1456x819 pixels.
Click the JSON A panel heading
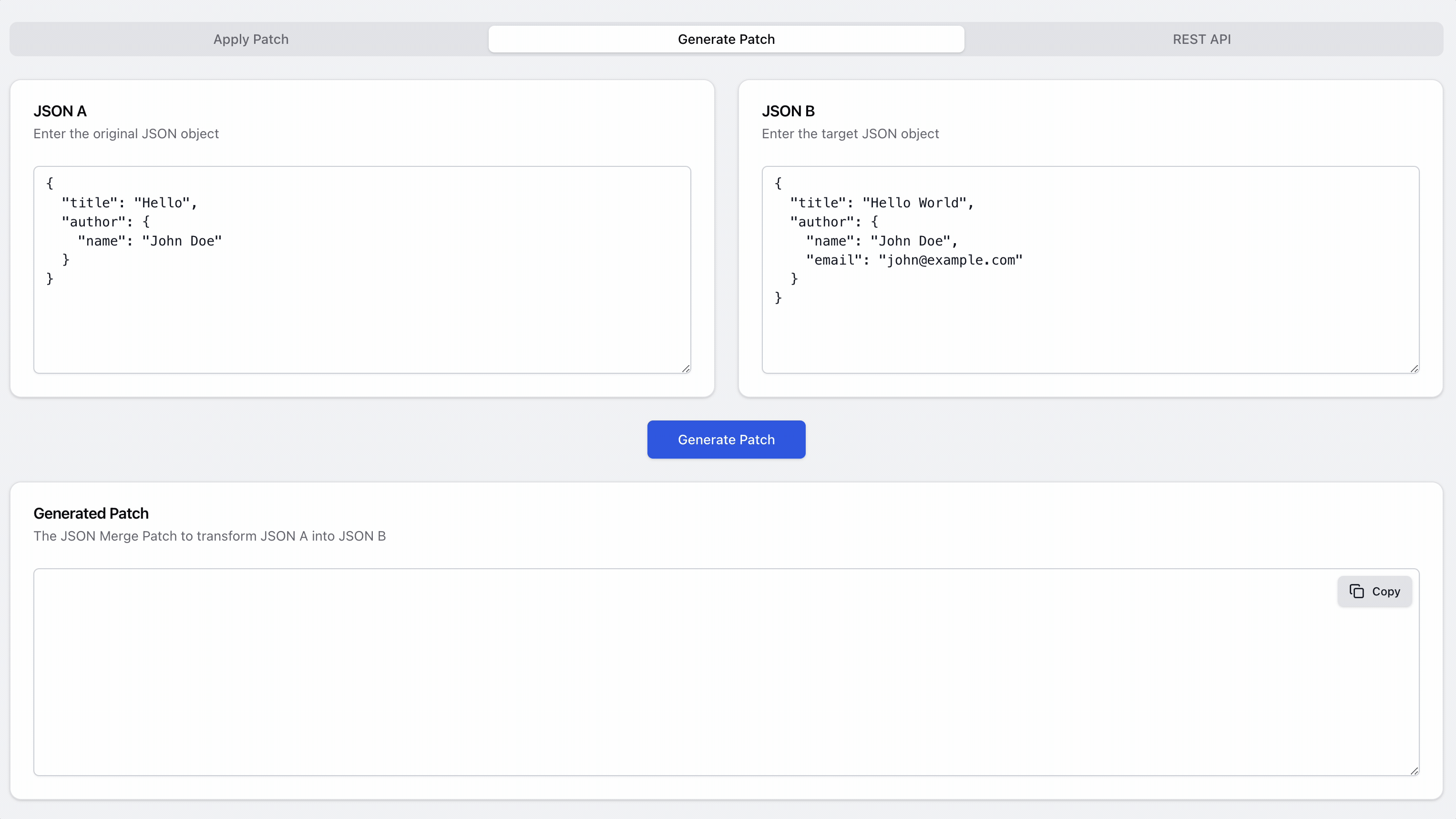coord(60,111)
